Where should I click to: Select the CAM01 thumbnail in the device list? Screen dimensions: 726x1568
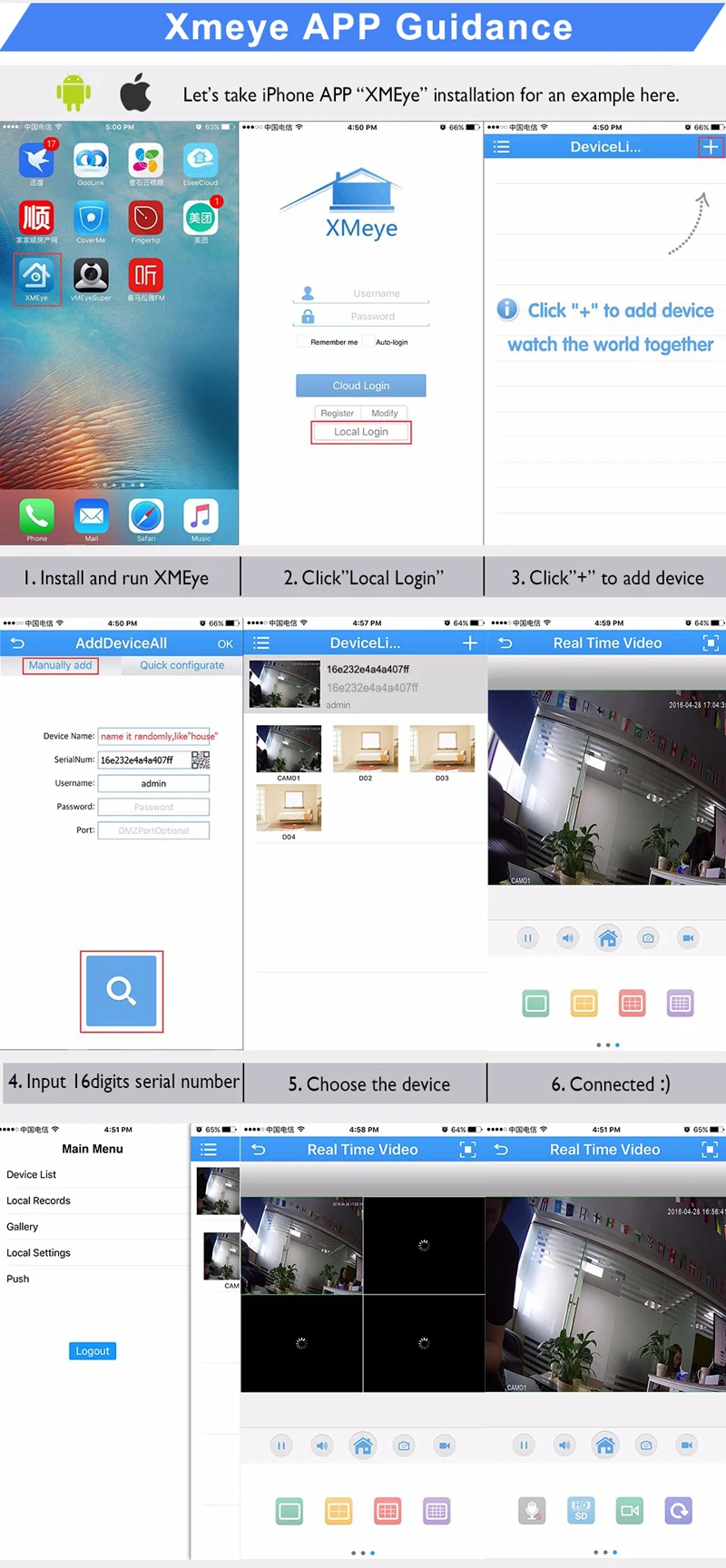289,749
